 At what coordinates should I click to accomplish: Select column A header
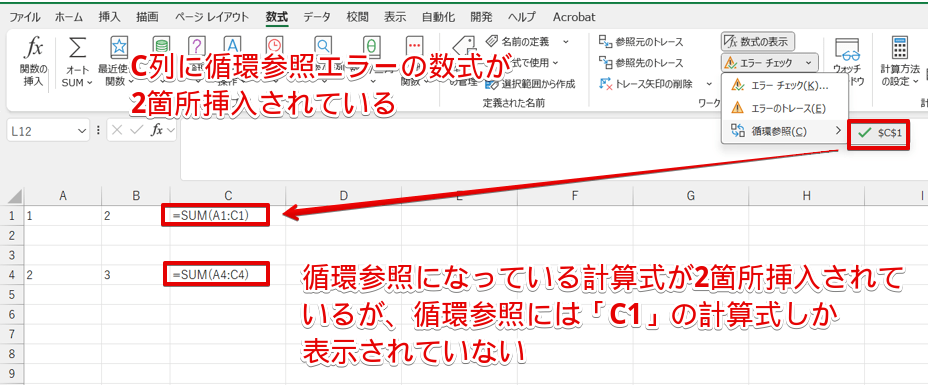pyautogui.click(x=62, y=196)
